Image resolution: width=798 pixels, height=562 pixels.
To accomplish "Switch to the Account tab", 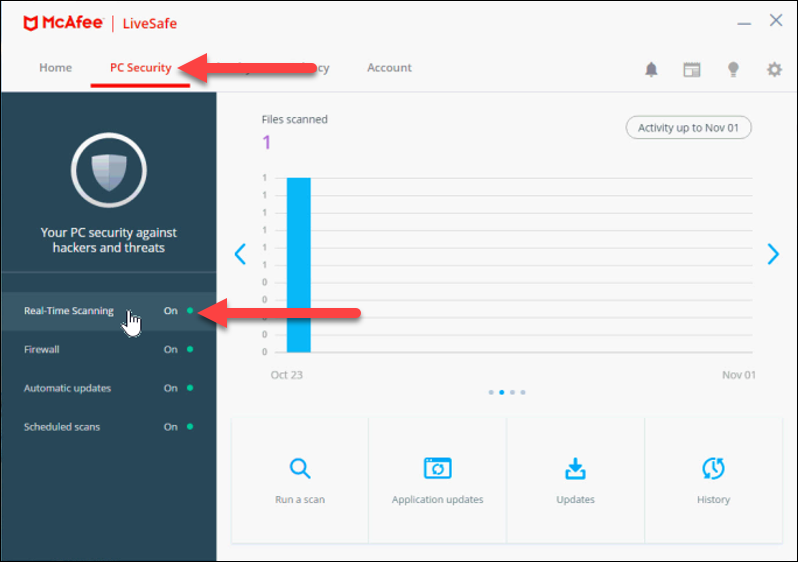I will tap(389, 68).
